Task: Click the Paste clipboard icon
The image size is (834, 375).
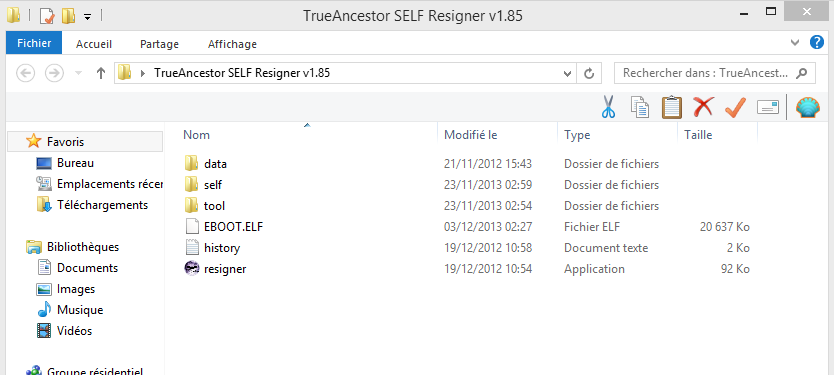Action: coord(672,107)
